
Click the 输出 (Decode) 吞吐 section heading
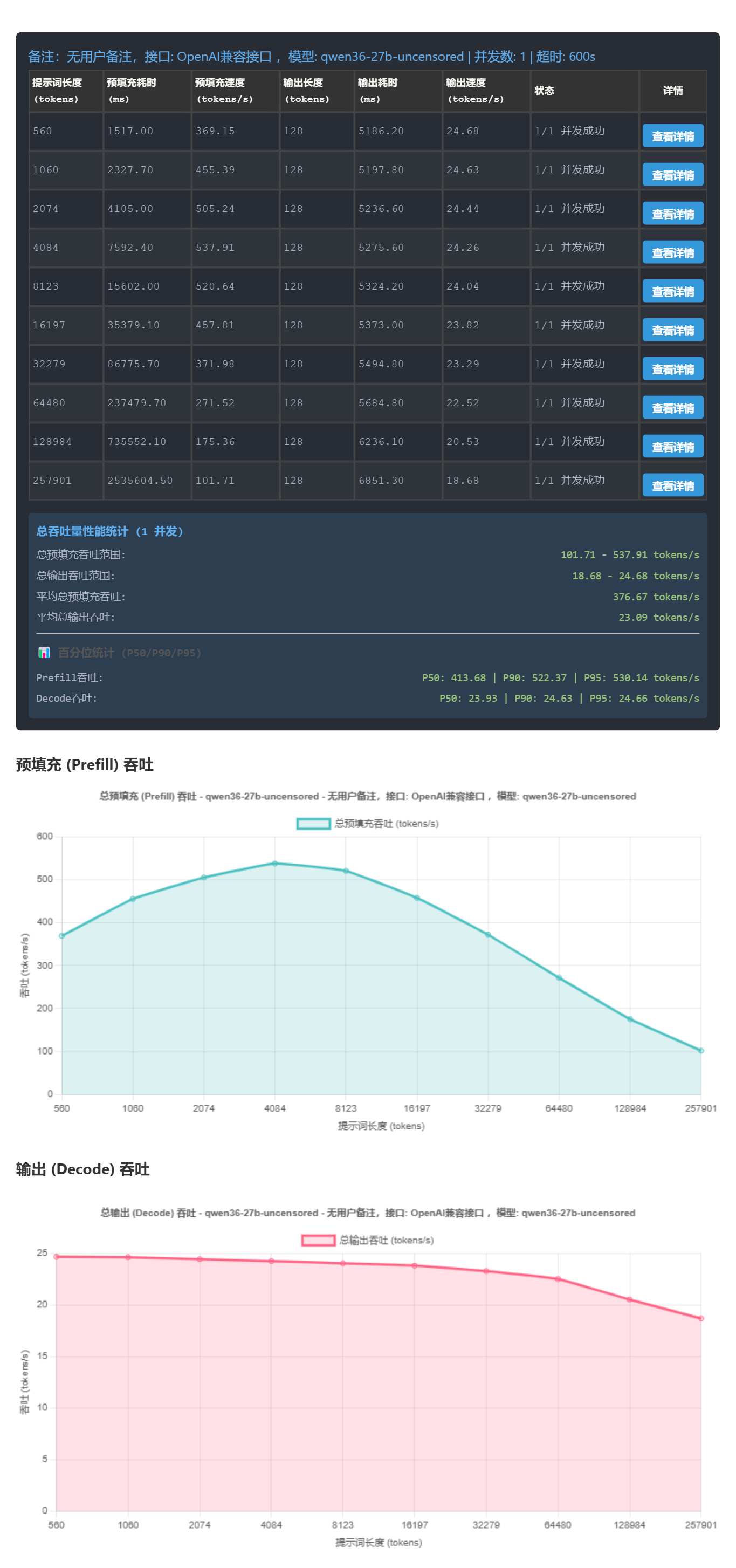pos(82,1169)
